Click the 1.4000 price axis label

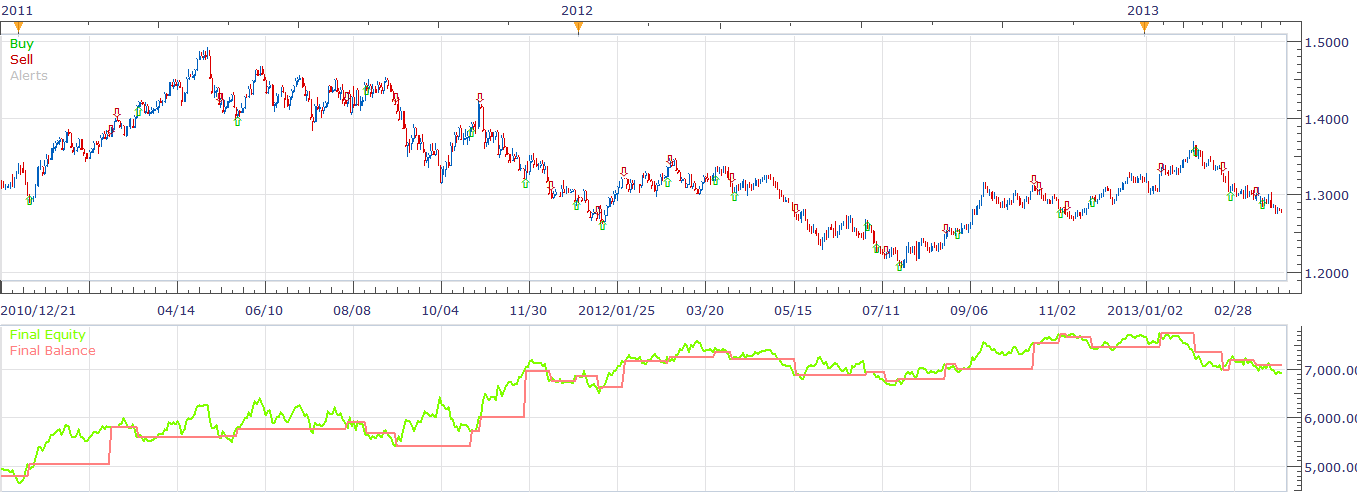click(1326, 119)
